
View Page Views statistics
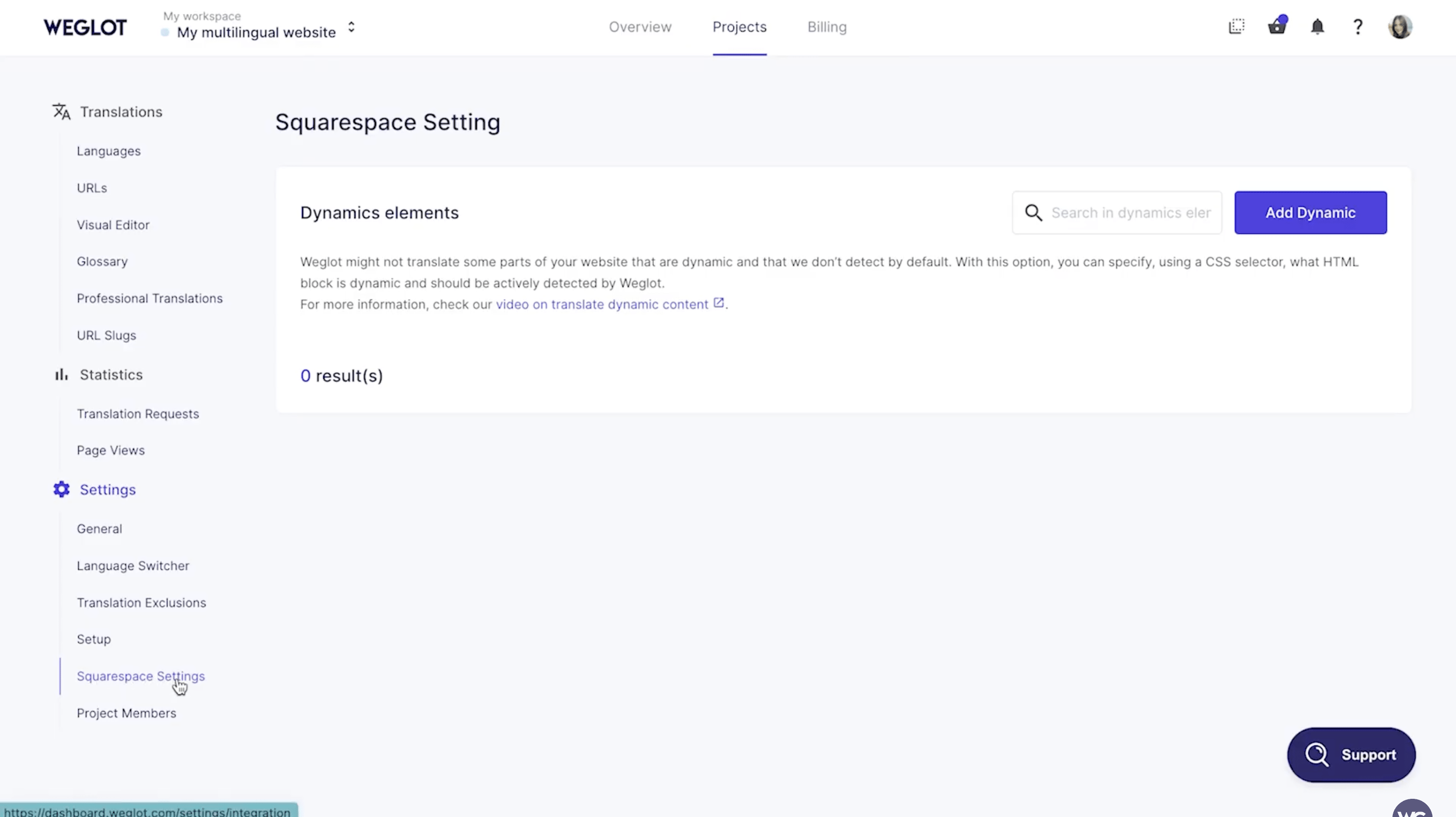111,450
